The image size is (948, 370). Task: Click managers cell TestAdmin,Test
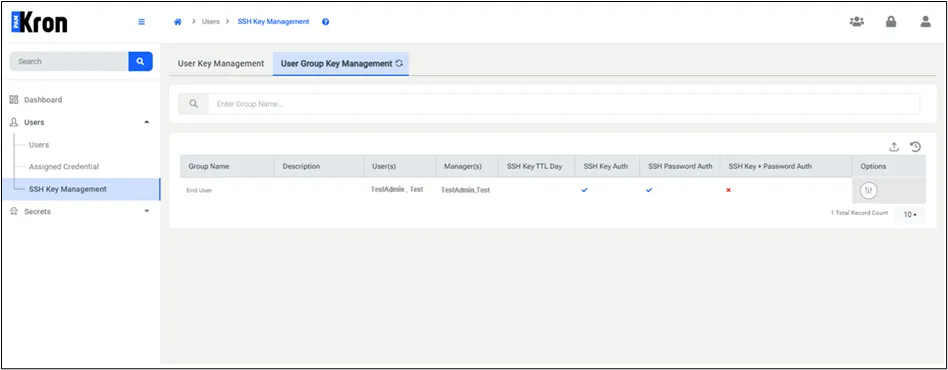[x=465, y=190]
